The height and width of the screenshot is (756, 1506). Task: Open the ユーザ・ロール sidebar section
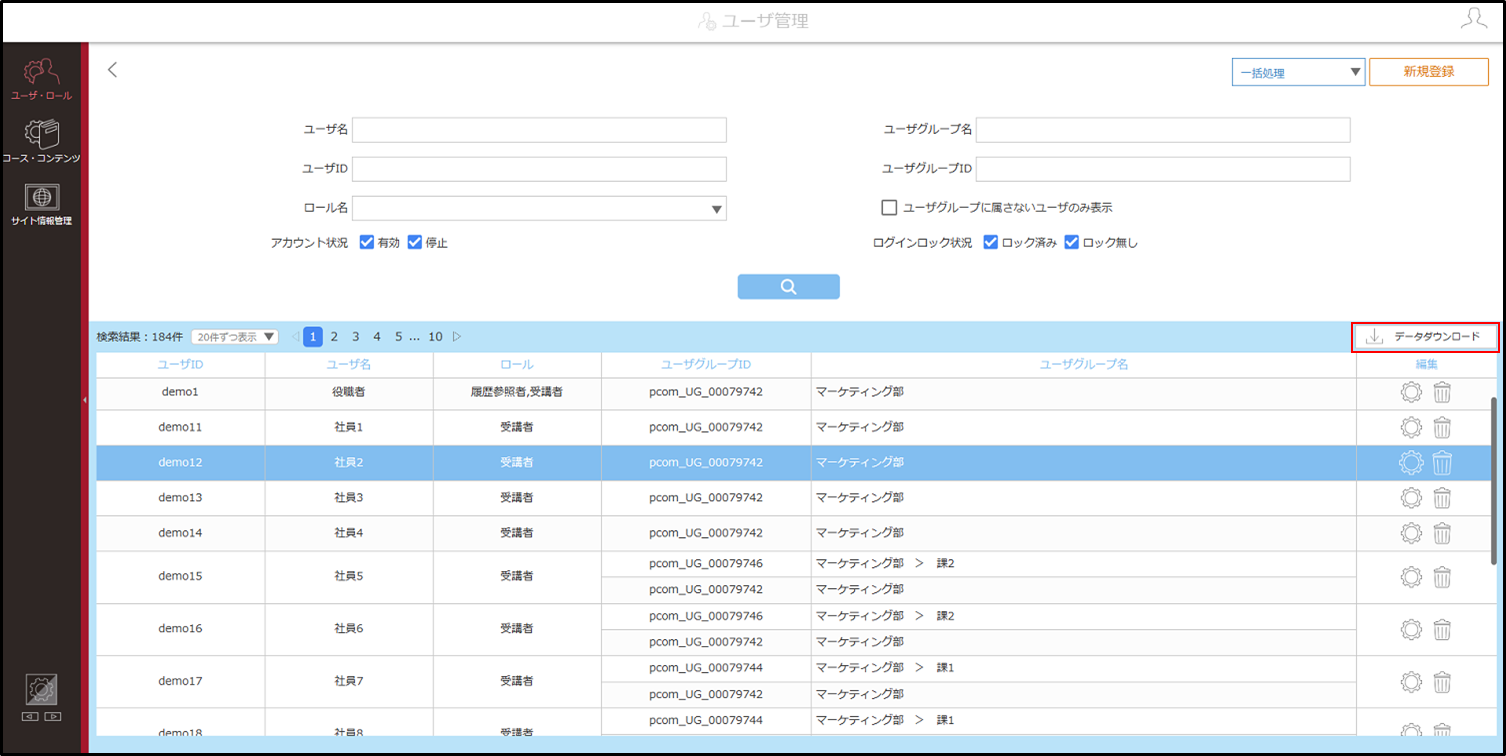coord(41,80)
